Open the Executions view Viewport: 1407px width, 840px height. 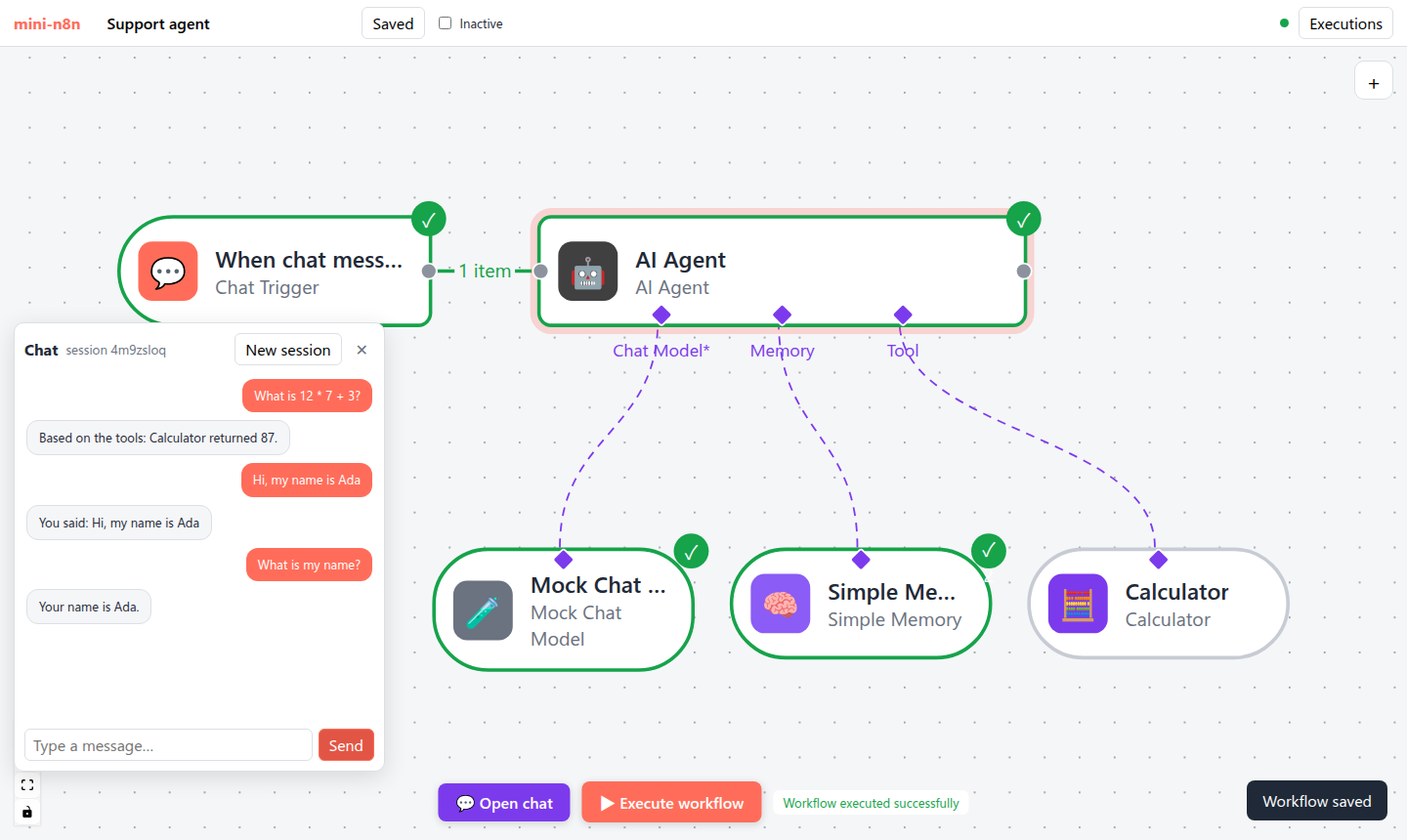[1345, 23]
